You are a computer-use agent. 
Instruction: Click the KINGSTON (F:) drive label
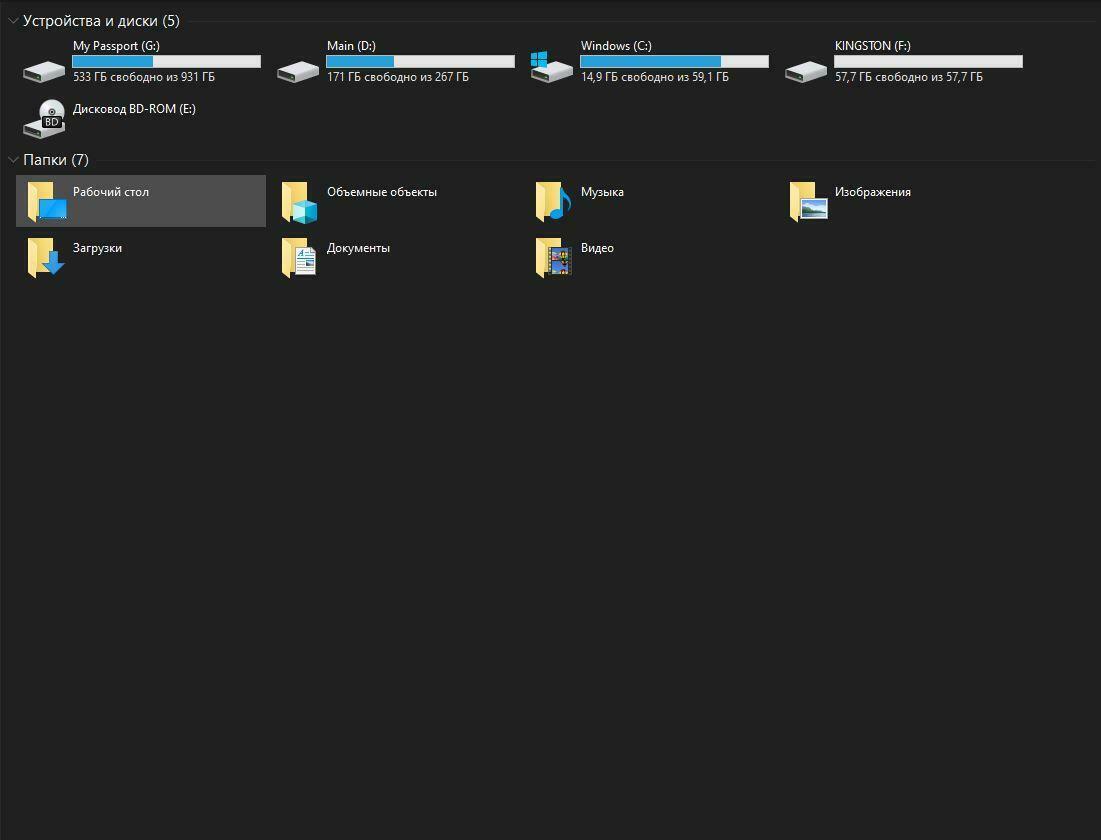[x=873, y=46]
